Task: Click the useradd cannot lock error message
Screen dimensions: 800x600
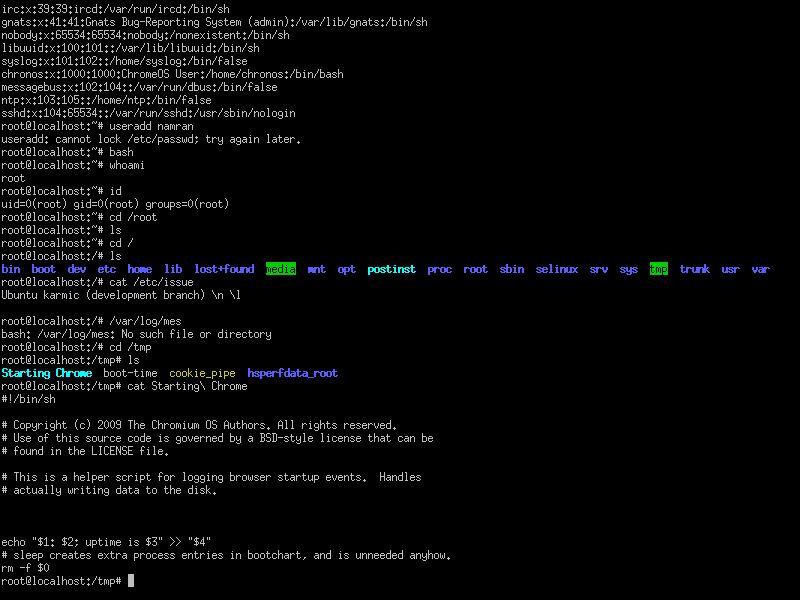Action: 150,139
